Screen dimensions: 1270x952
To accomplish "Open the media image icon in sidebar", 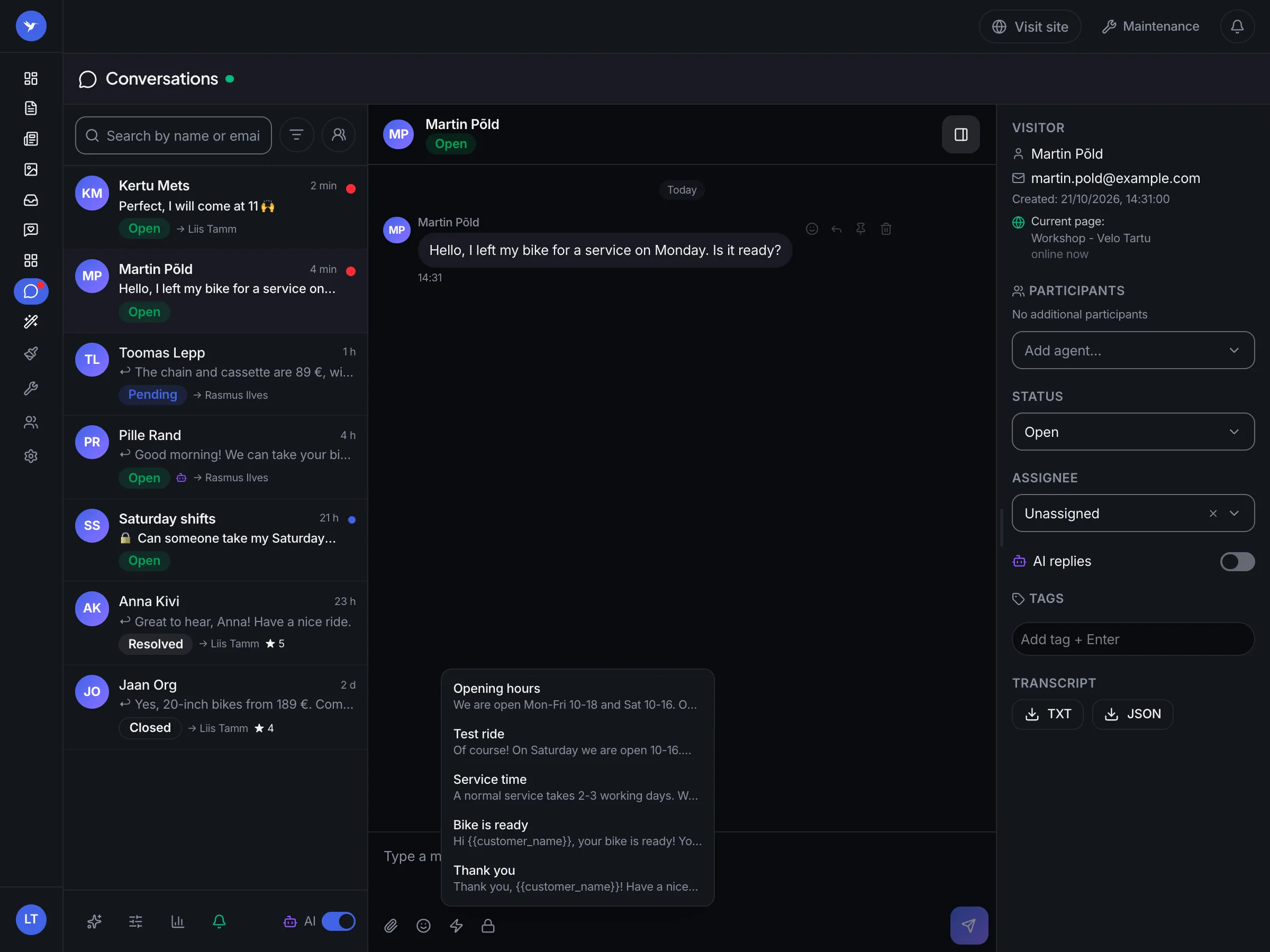I will [x=31, y=169].
